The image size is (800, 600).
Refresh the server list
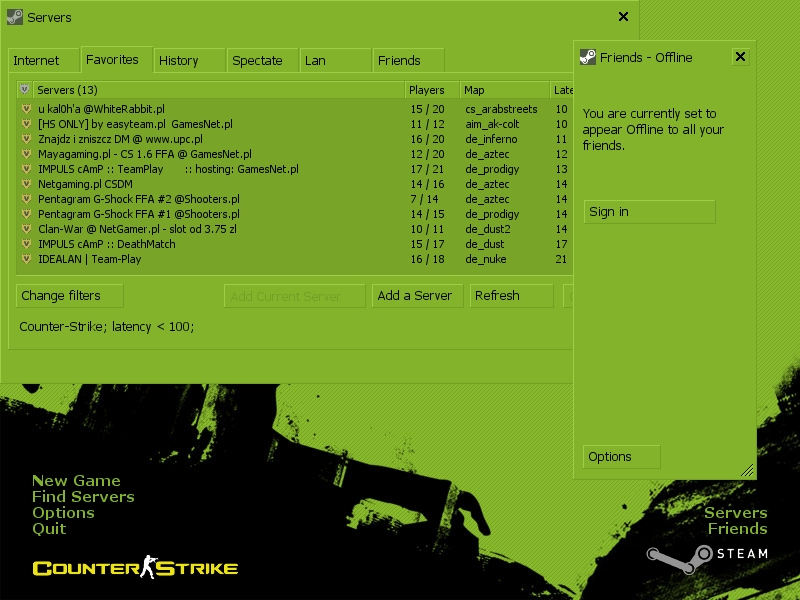(512, 296)
